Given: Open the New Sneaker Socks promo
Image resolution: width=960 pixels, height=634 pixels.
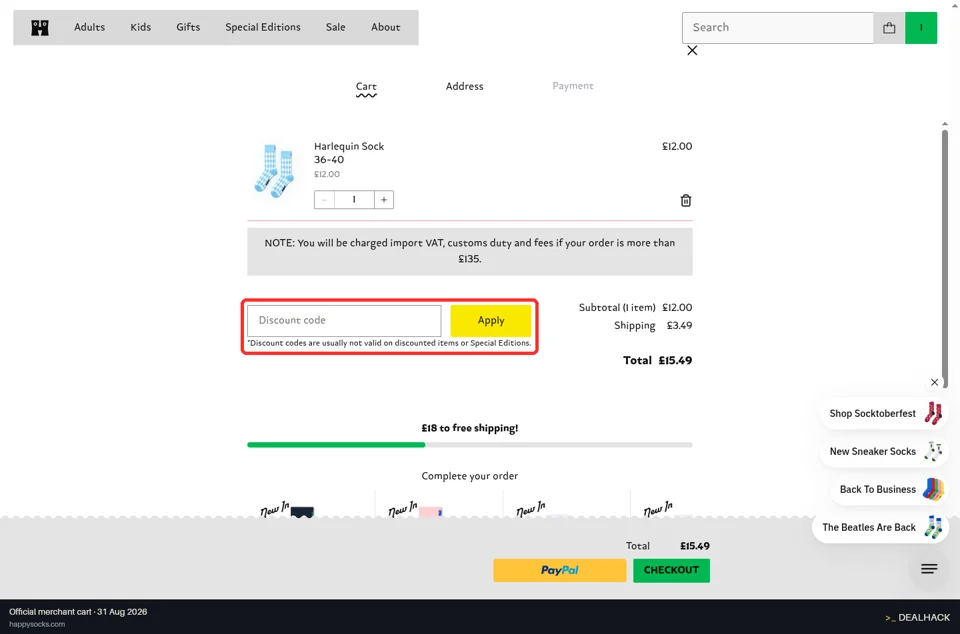Looking at the screenshot, I should (x=883, y=451).
